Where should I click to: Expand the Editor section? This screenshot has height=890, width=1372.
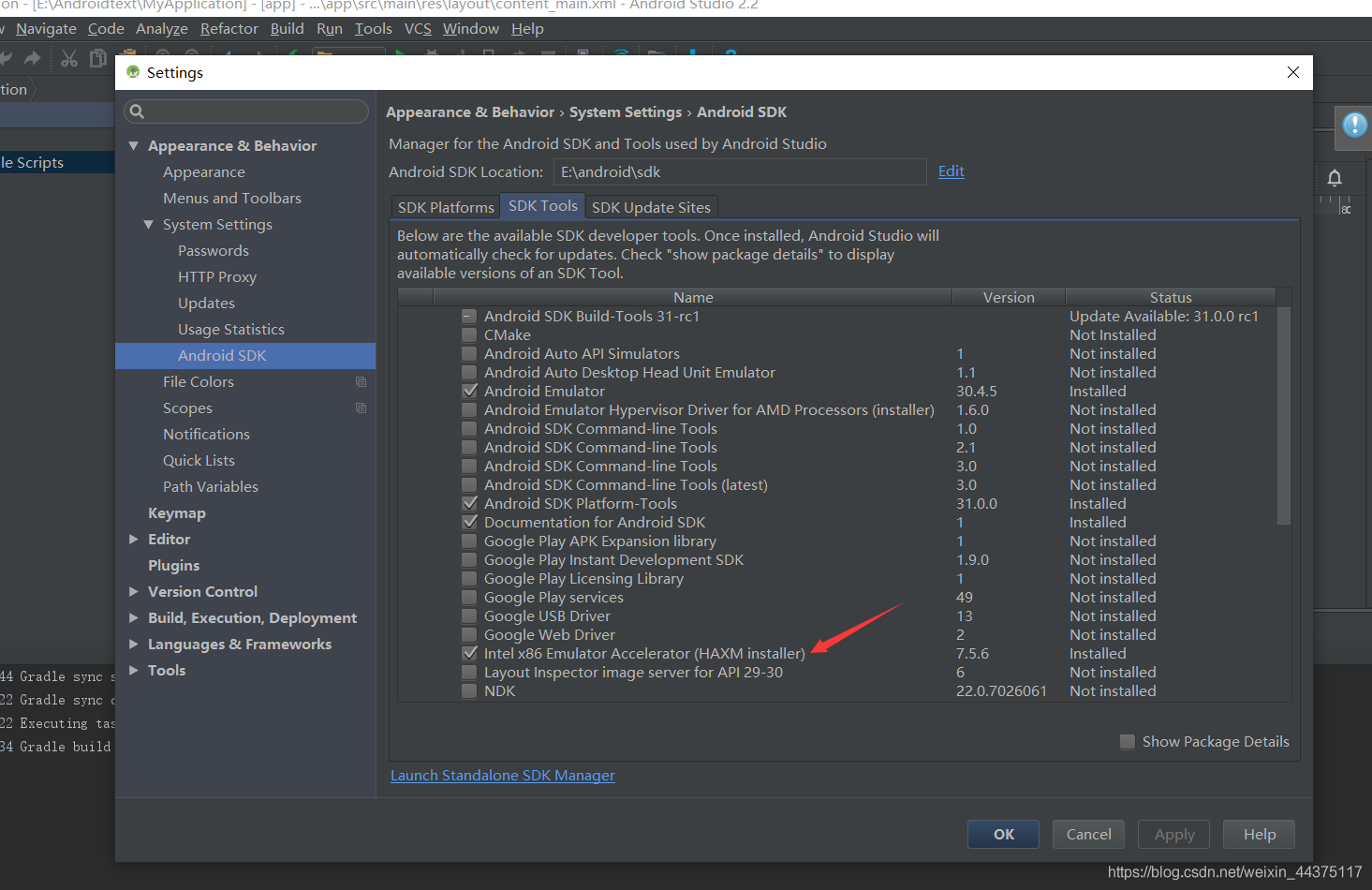(x=133, y=540)
